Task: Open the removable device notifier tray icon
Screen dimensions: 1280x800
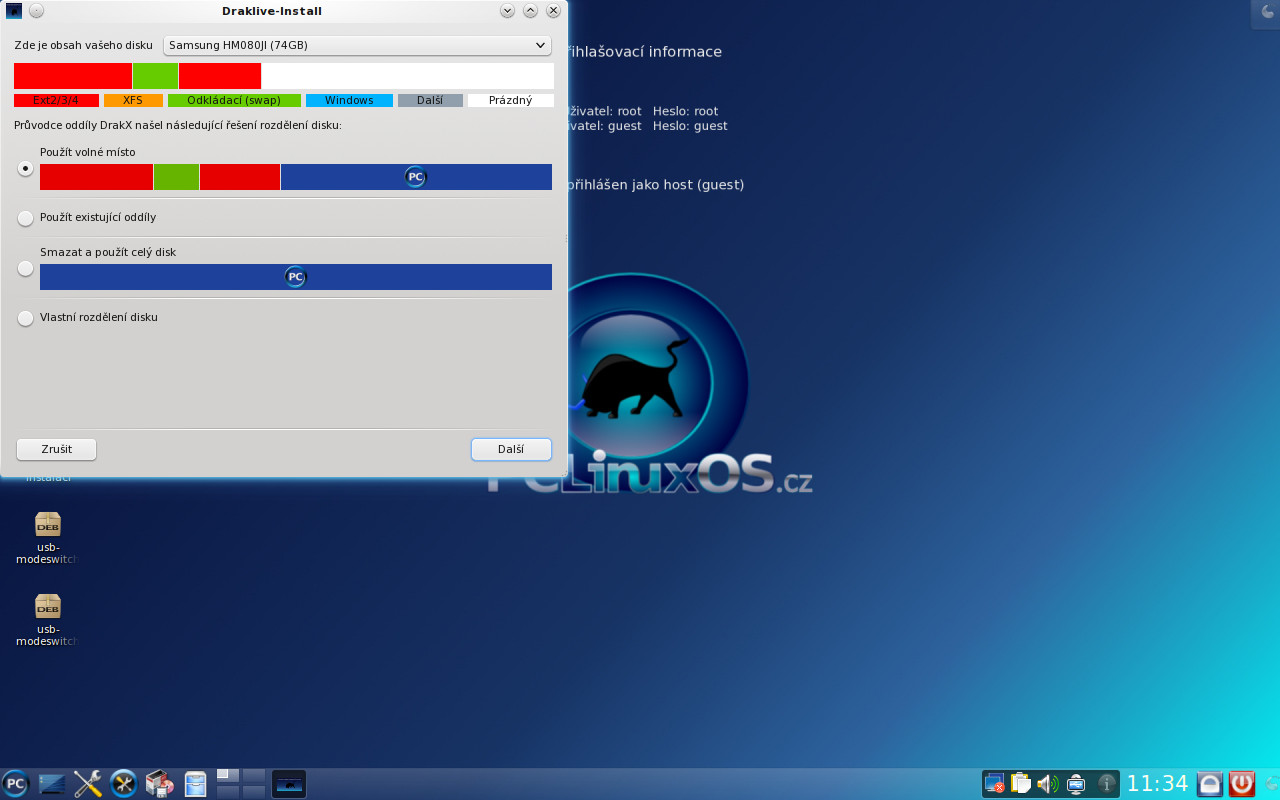Action: [x=1076, y=784]
